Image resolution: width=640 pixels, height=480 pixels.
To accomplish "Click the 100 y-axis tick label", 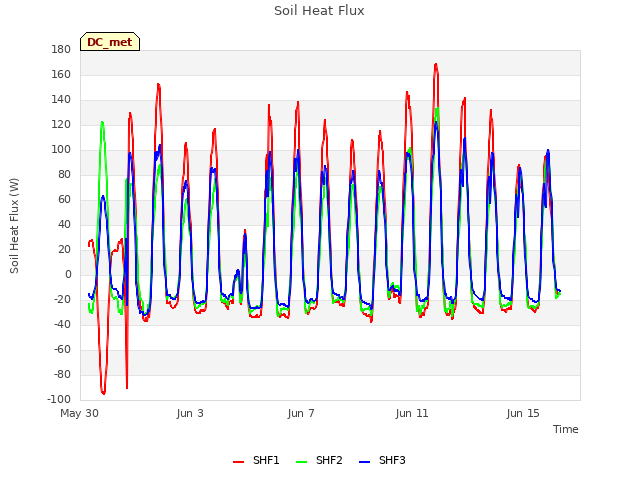I will click(x=61, y=149).
